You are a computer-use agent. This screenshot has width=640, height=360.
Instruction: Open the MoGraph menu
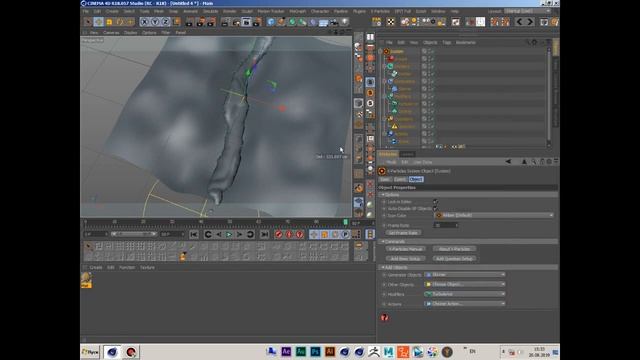point(298,11)
